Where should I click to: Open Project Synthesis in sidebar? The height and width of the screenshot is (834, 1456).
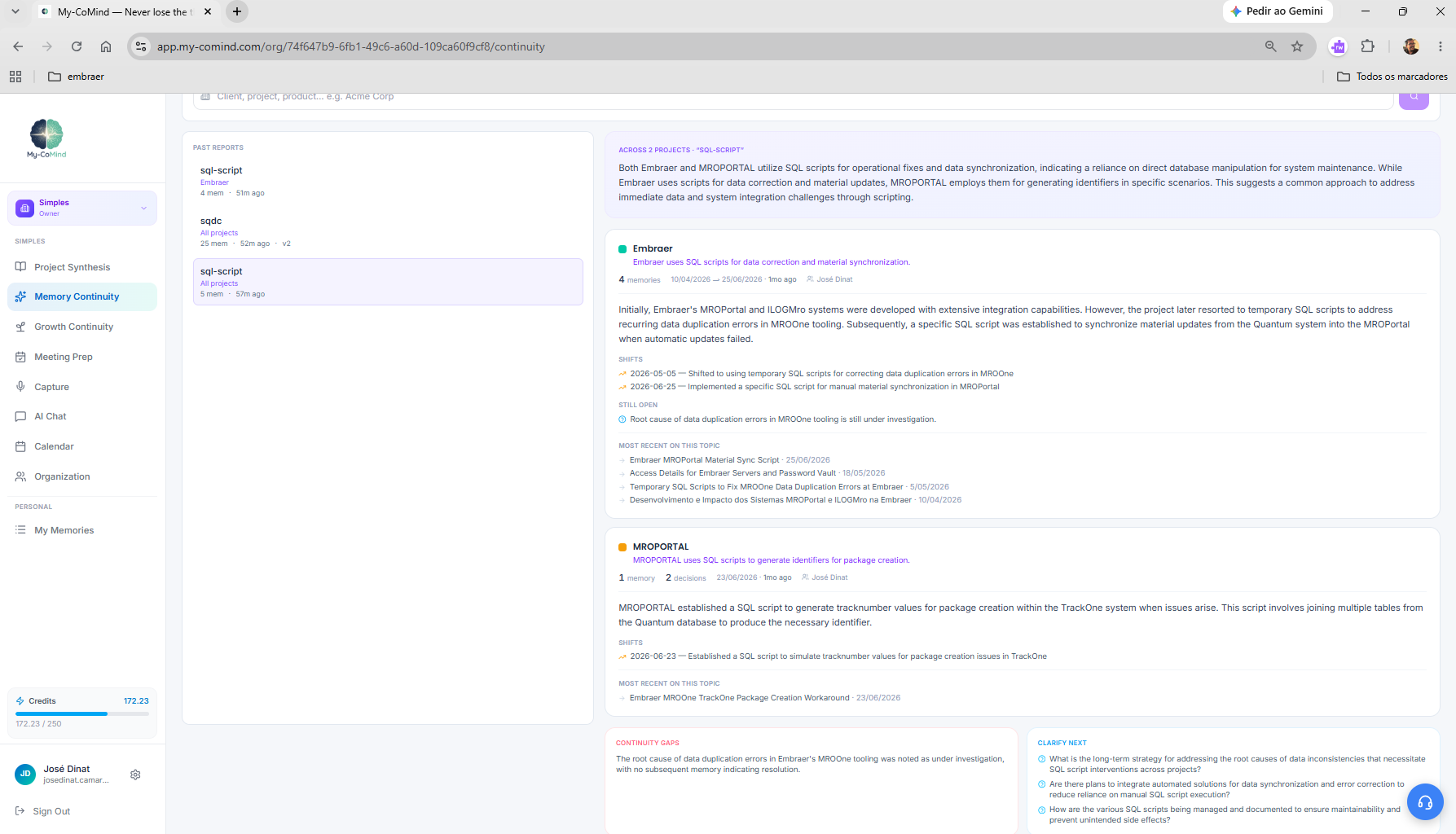click(81, 267)
